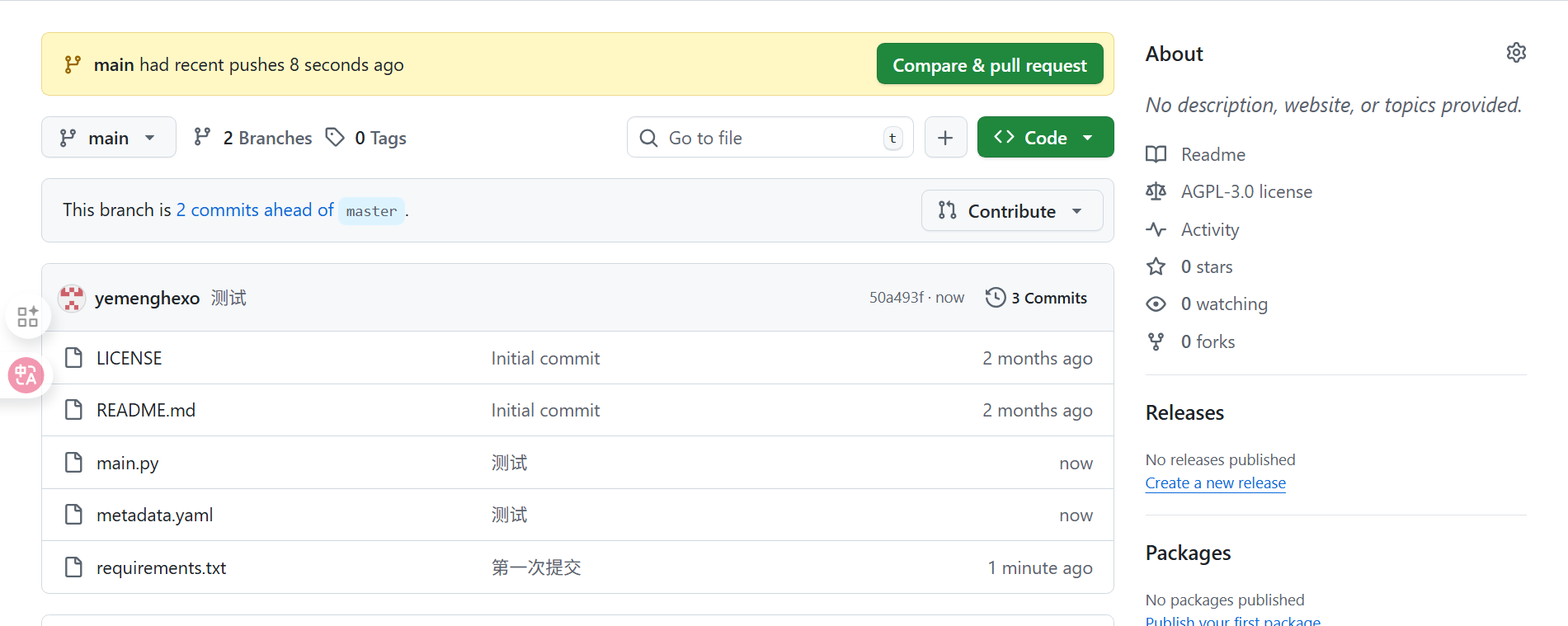The height and width of the screenshot is (626, 1568).
Task: Open the main.py file
Action: coord(127,464)
